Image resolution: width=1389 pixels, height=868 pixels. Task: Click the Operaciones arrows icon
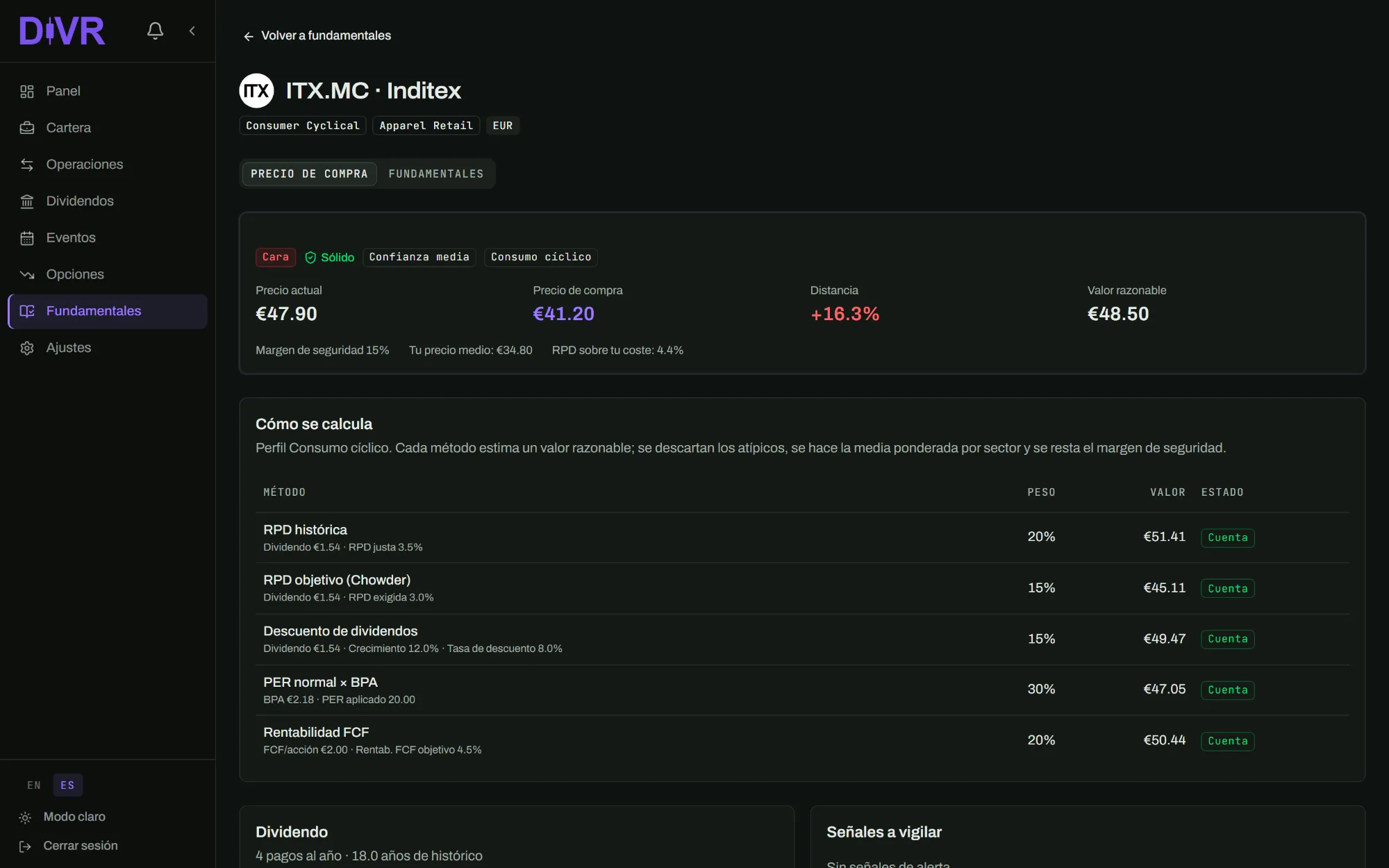click(27, 165)
